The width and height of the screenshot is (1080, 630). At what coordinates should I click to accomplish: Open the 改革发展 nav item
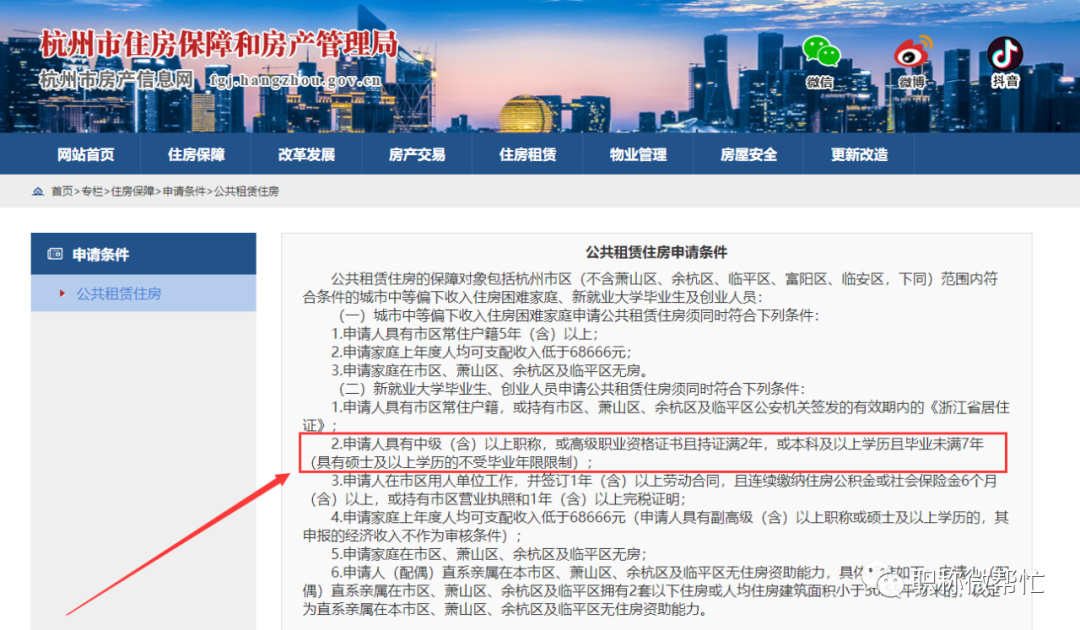(x=307, y=154)
